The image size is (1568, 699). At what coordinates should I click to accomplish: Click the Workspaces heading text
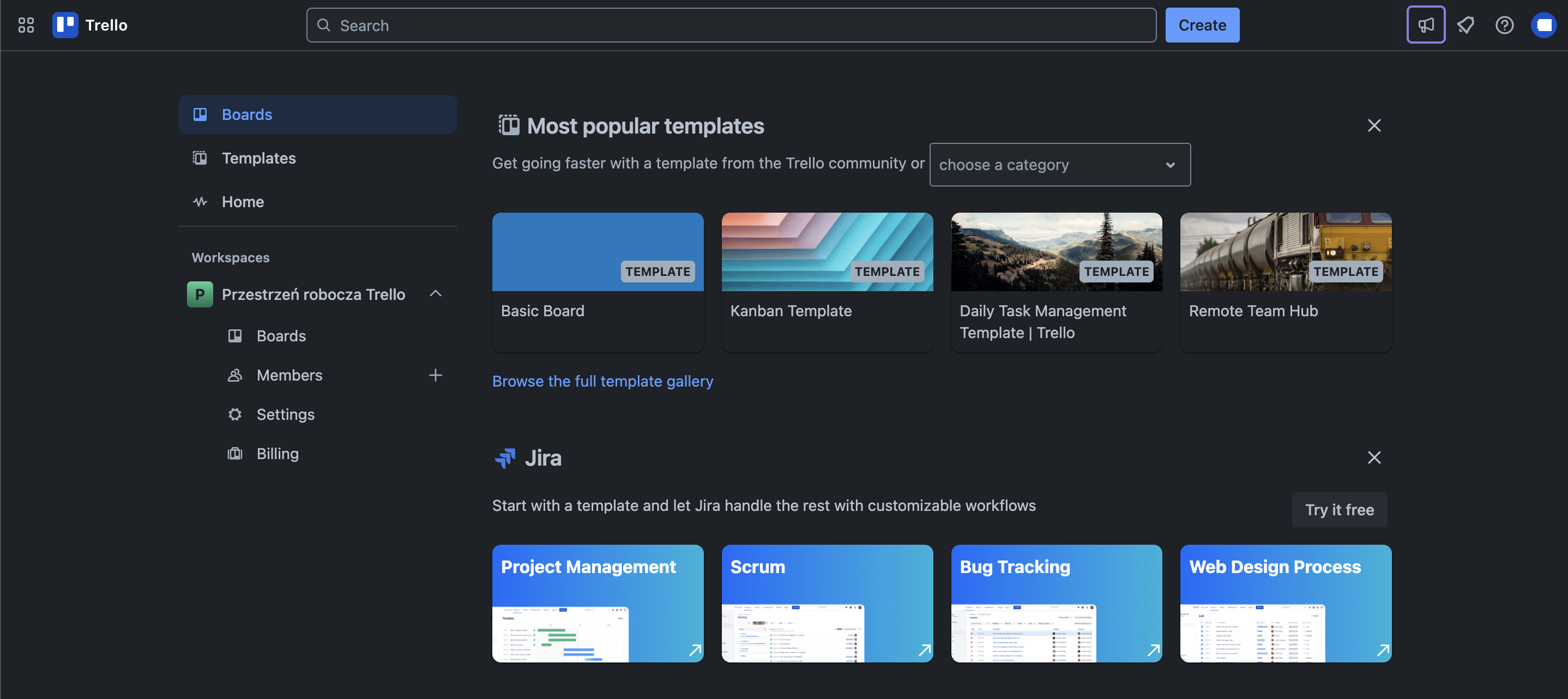(230, 257)
